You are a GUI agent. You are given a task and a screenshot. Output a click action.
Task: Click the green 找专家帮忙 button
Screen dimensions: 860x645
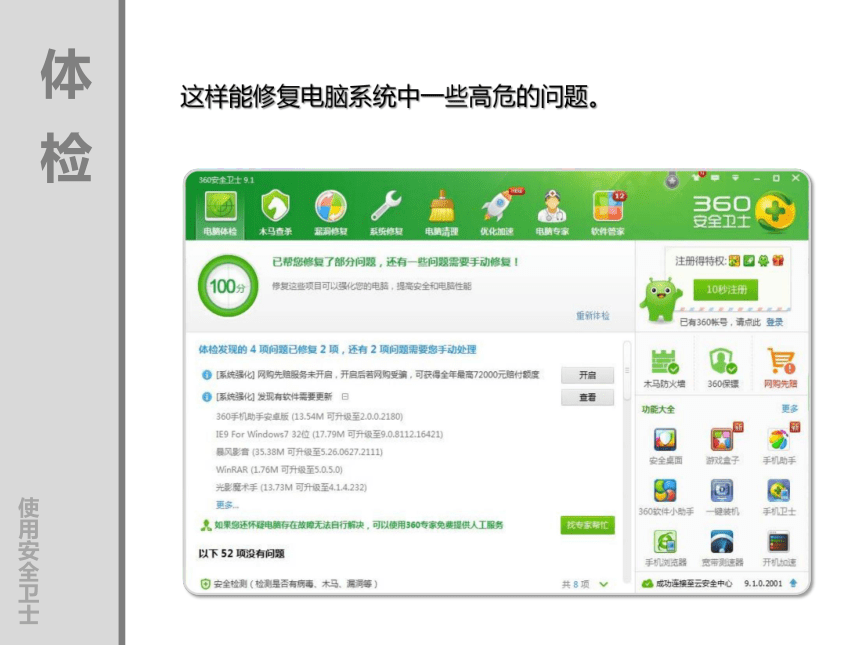point(587,525)
